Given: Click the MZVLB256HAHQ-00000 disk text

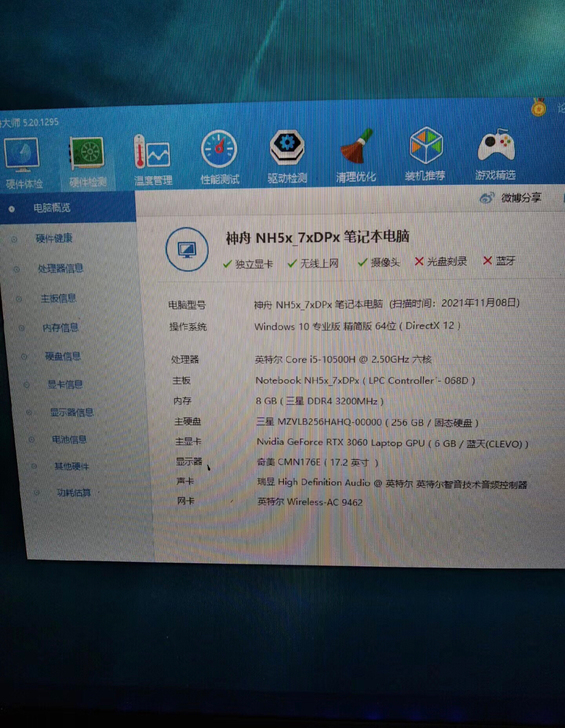Looking at the screenshot, I should [x=367, y=422].
